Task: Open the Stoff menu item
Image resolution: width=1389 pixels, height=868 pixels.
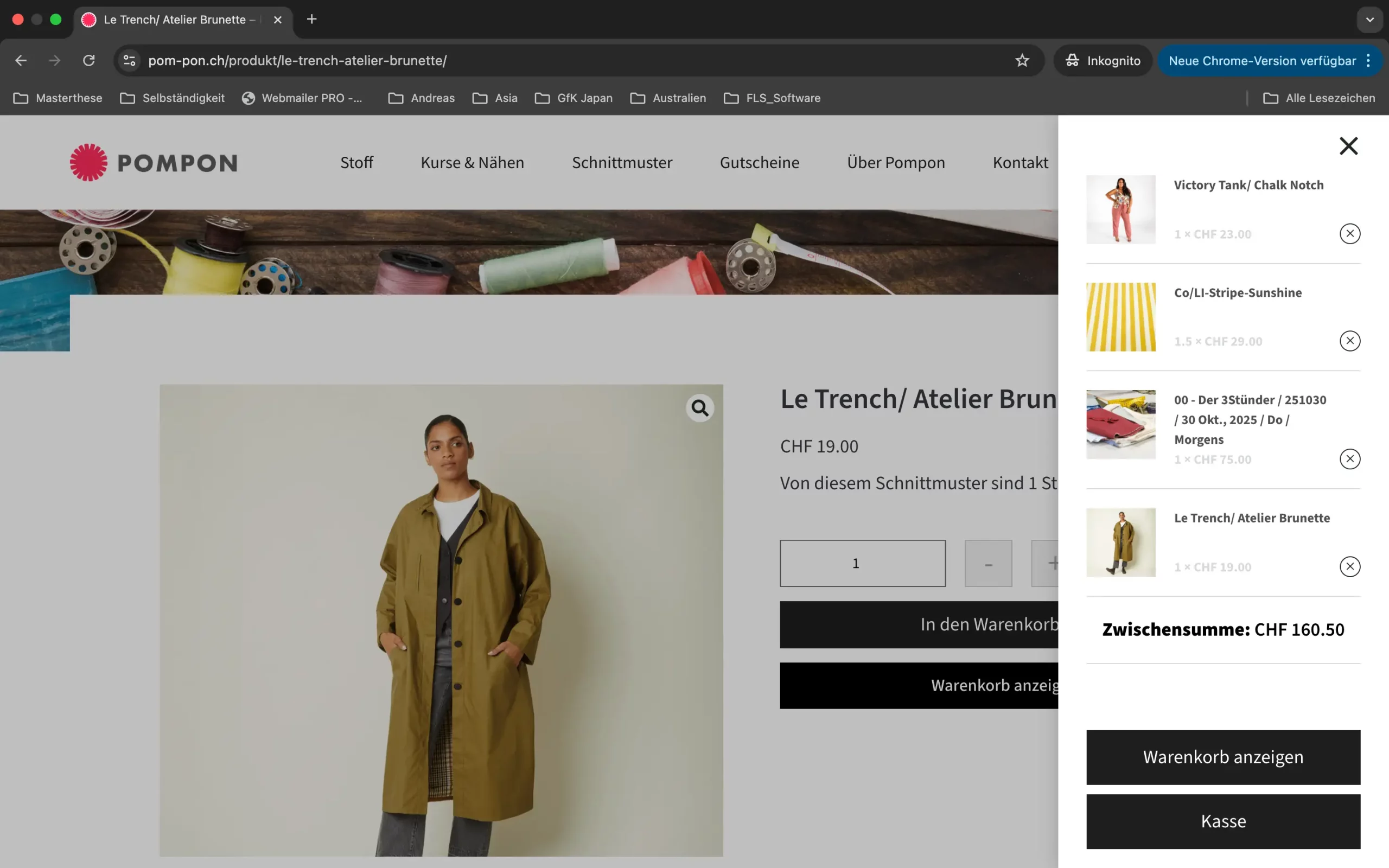Action: [x=356, y=162]
